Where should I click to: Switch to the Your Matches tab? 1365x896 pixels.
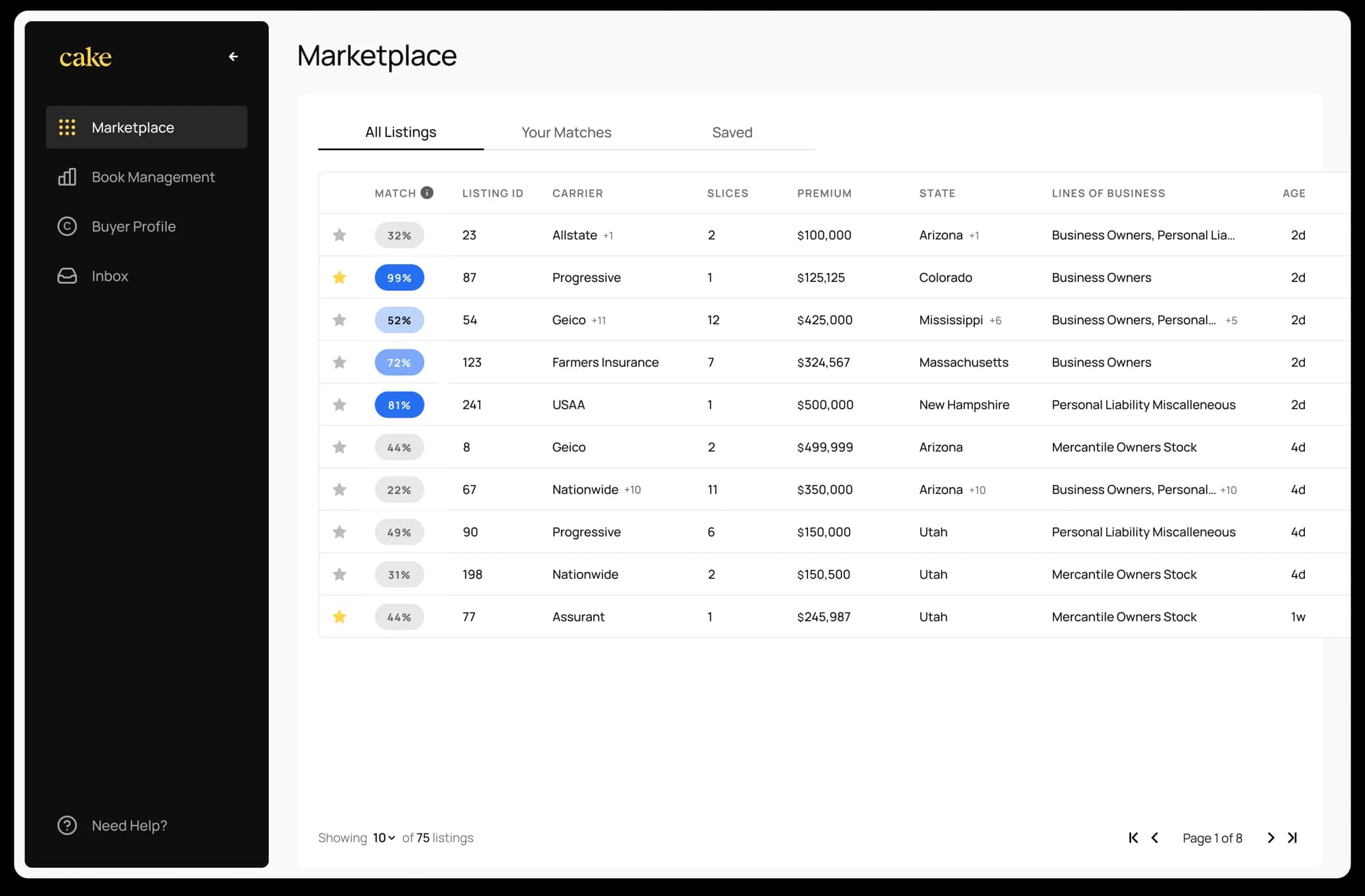click(566, 132)
